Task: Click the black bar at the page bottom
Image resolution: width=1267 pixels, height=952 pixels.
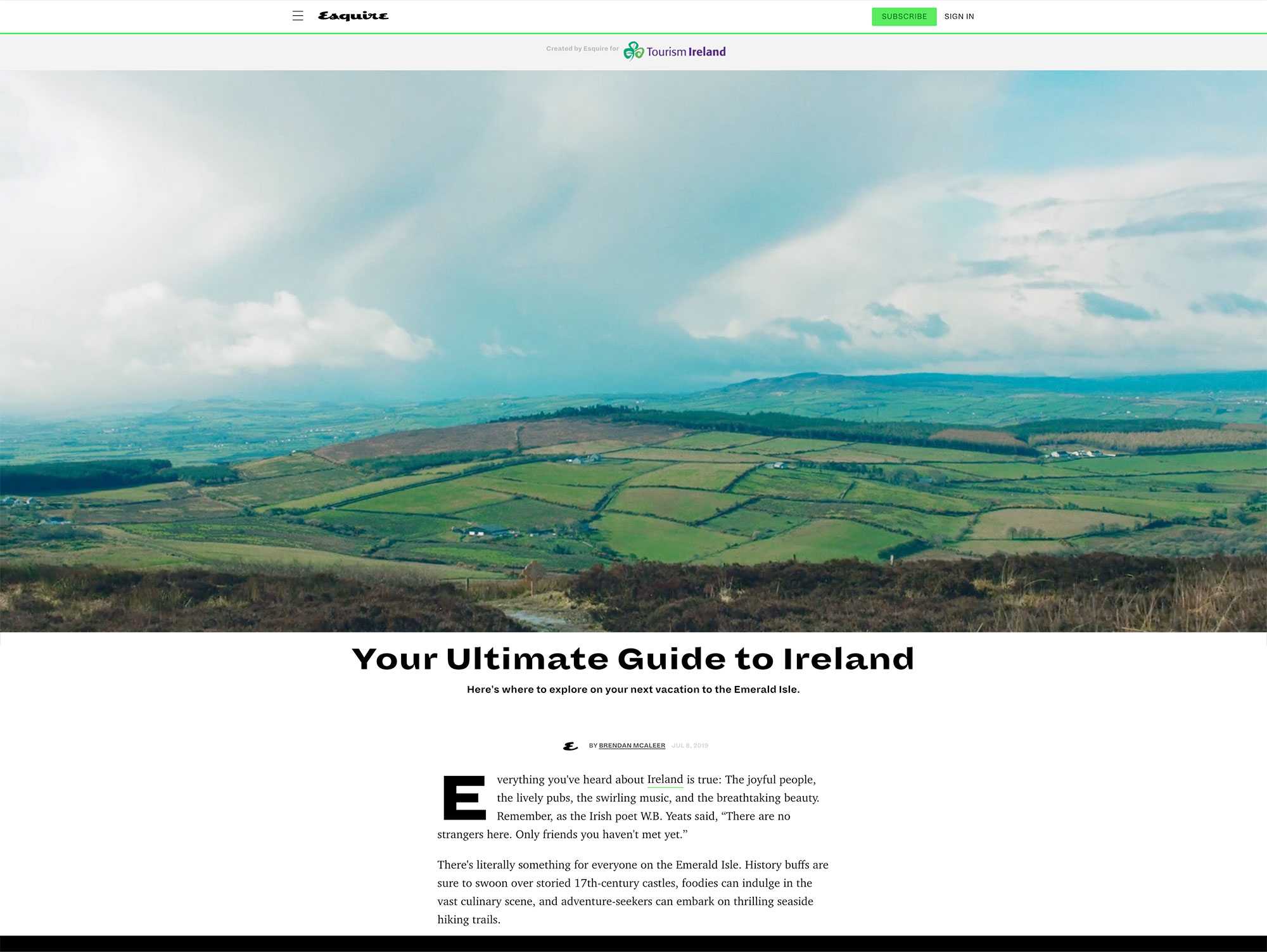Action: (633, 944)
